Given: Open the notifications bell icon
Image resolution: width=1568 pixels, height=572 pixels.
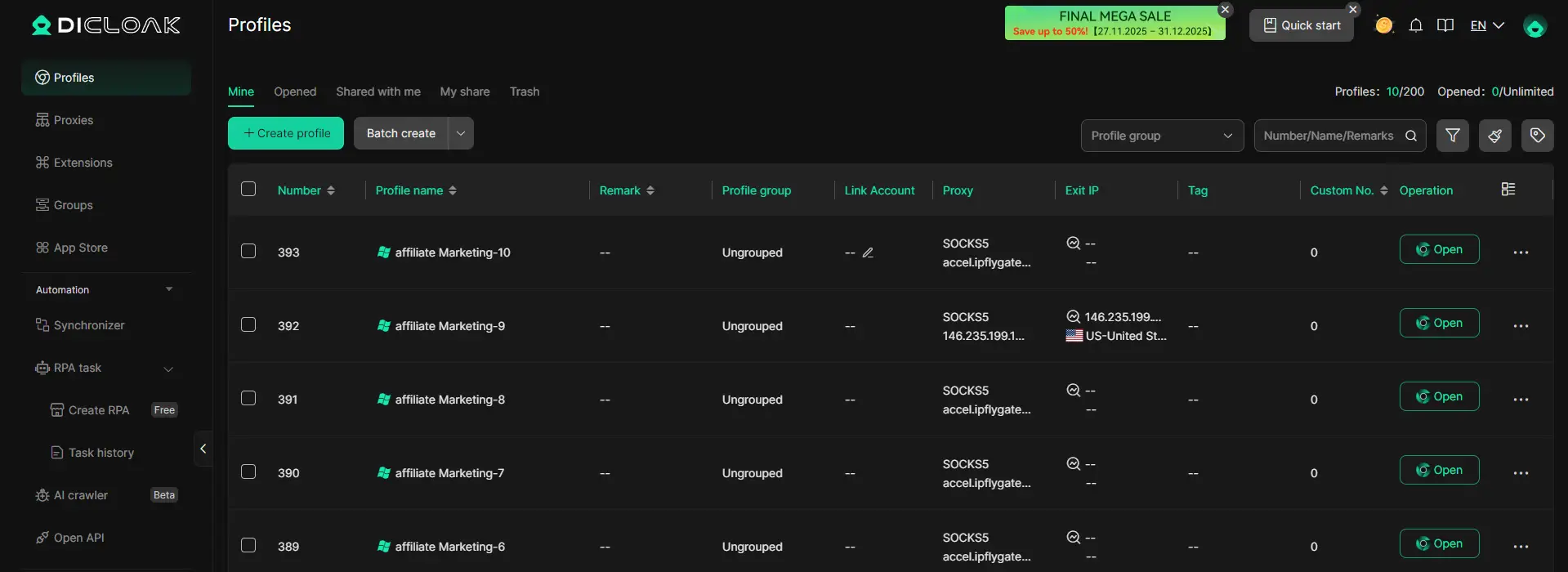Looking at the screenshot, I should (x=1416, y=25).
